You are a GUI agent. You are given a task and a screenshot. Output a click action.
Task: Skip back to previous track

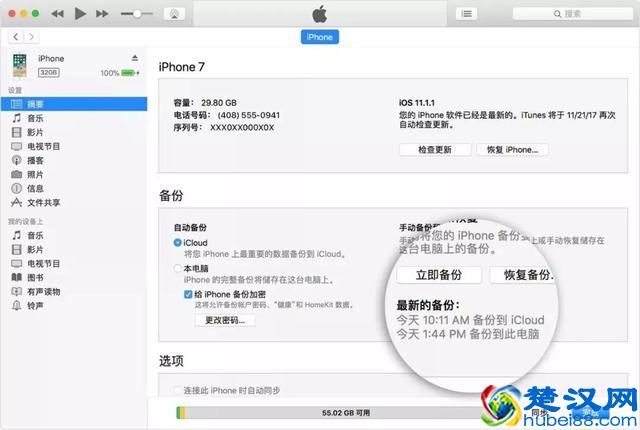pyautogui.click(x=57, y=14)
